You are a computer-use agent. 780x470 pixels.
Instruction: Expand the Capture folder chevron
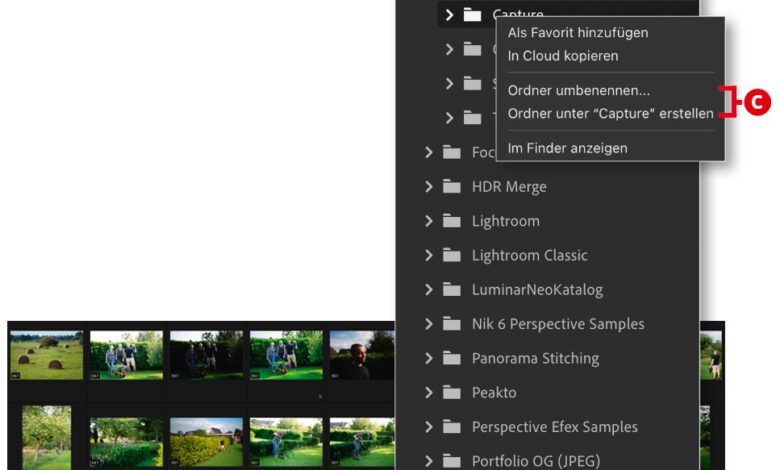pyautogui.click(x=449, y=15)
